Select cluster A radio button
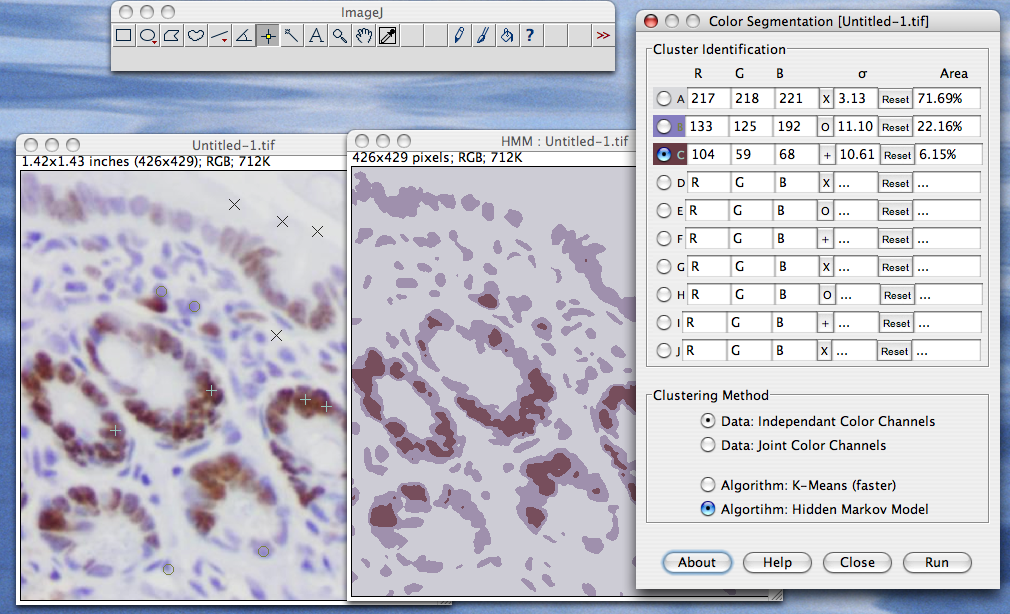 pyautogui.click(x=664, y=99)
